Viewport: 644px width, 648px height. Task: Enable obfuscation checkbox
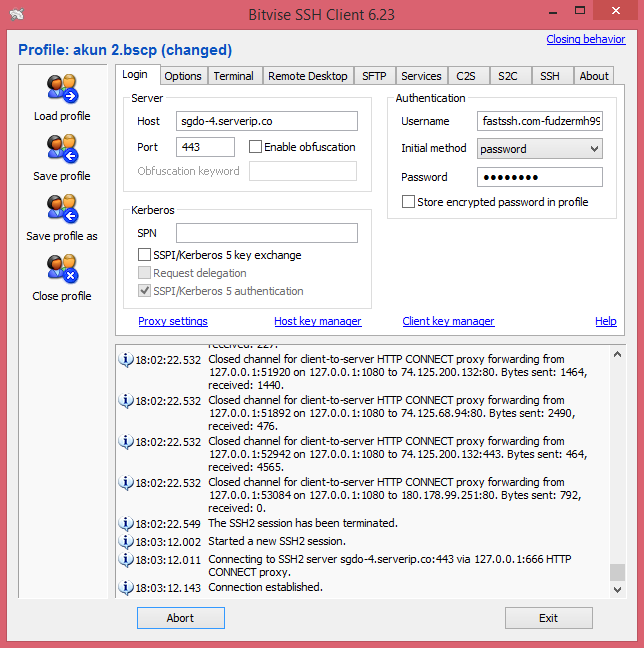[255, 147]
